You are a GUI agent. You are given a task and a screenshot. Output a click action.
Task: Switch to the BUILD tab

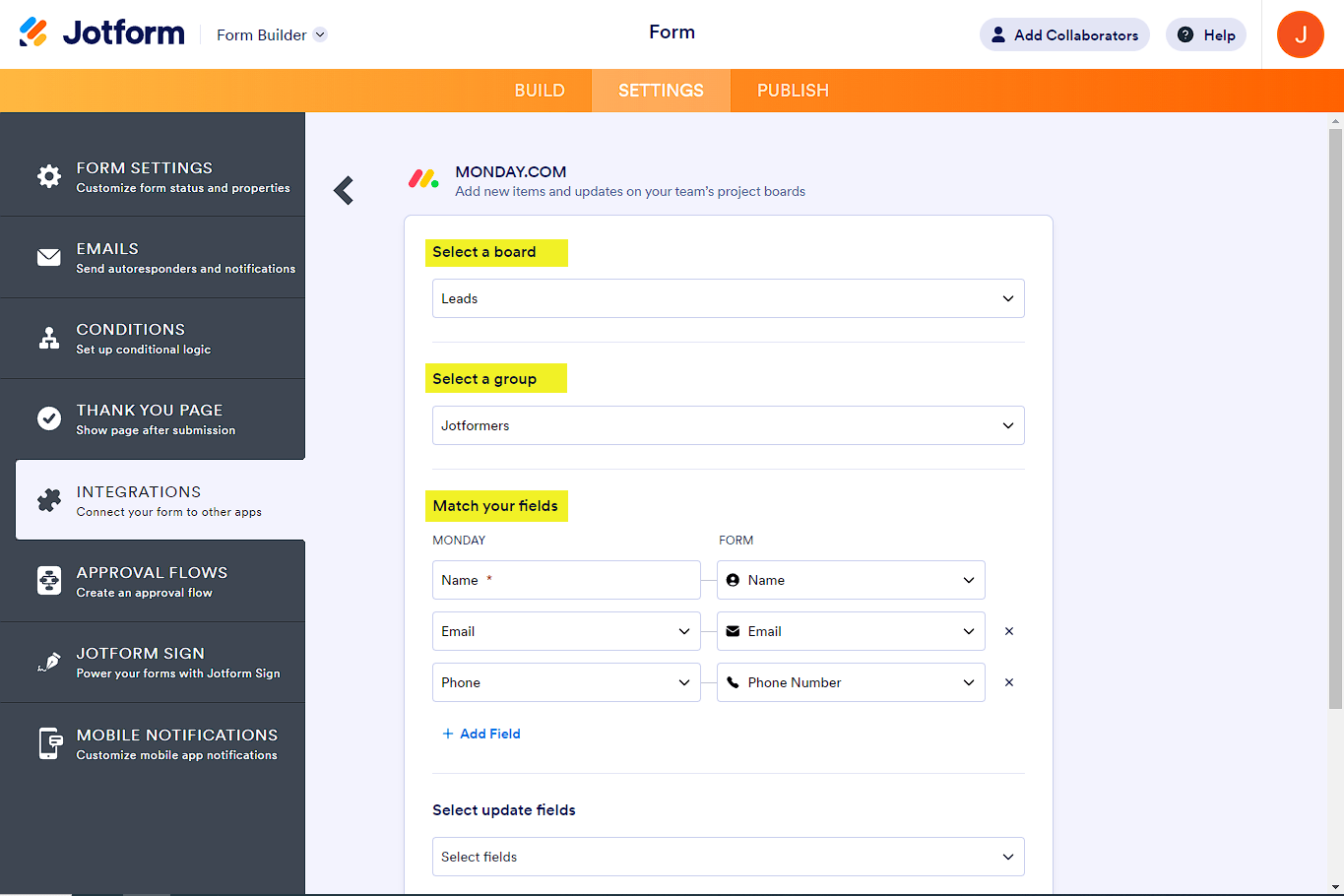(540, 91)
